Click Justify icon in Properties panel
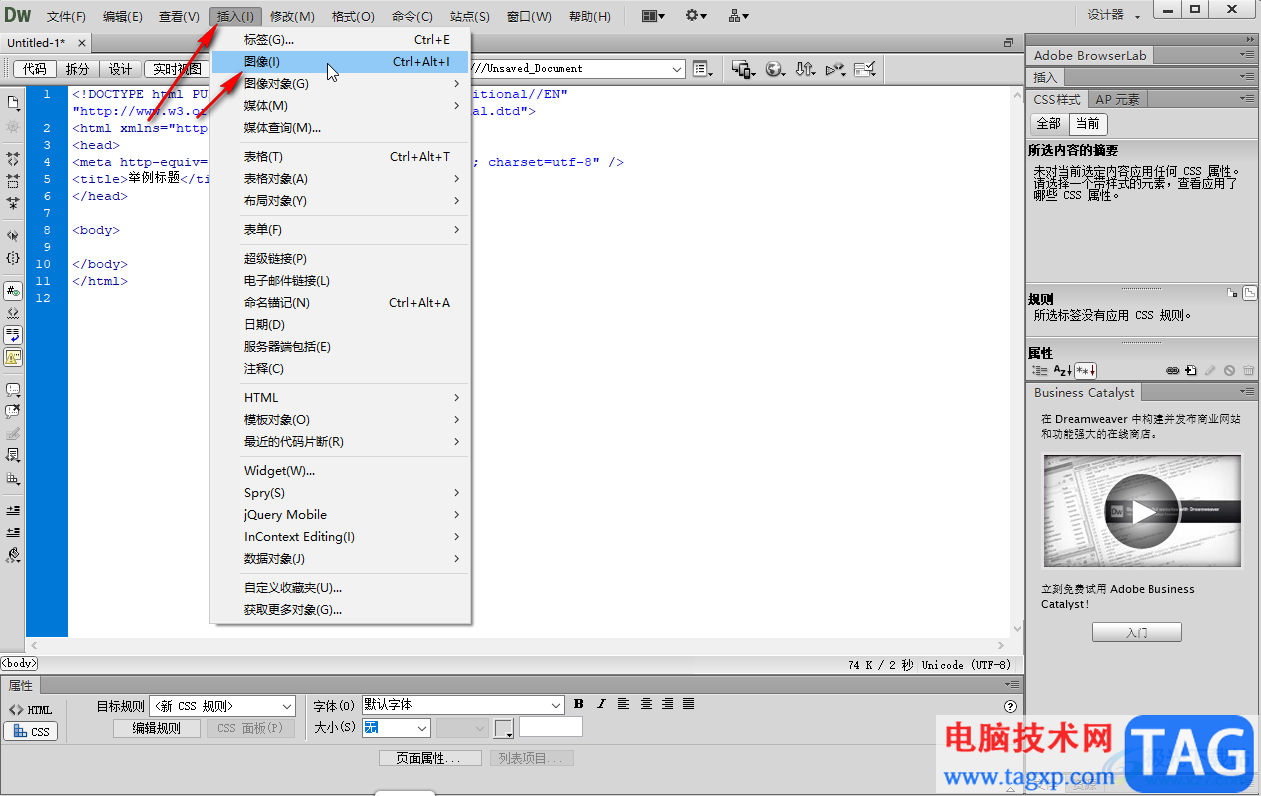The width and height of the screenshot is (1261, 796). pyautogui.click(x=688, y=705)
